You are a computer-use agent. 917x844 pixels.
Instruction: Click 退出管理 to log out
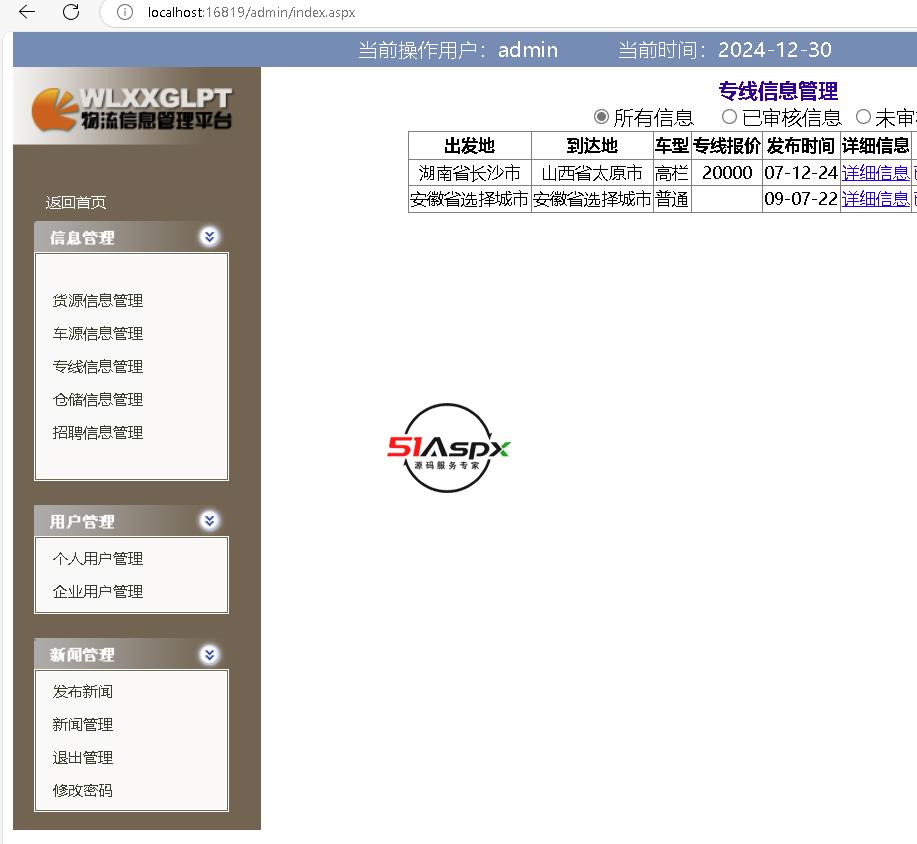tap(82, 757)
